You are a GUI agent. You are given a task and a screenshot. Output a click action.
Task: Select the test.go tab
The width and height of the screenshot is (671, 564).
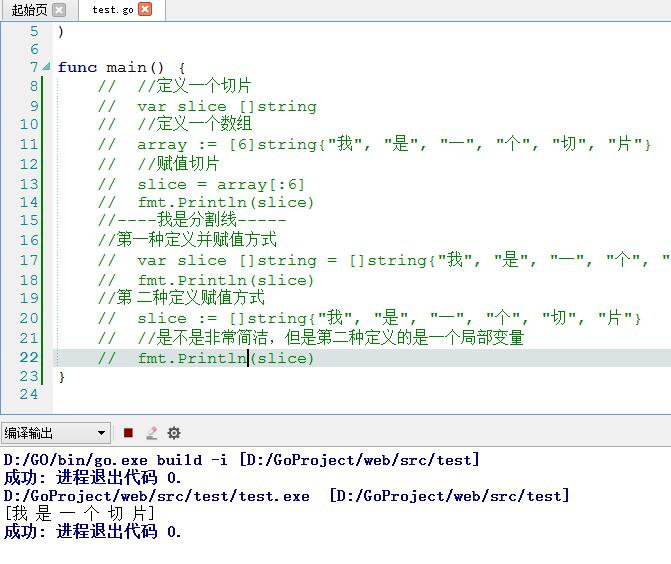113,10
